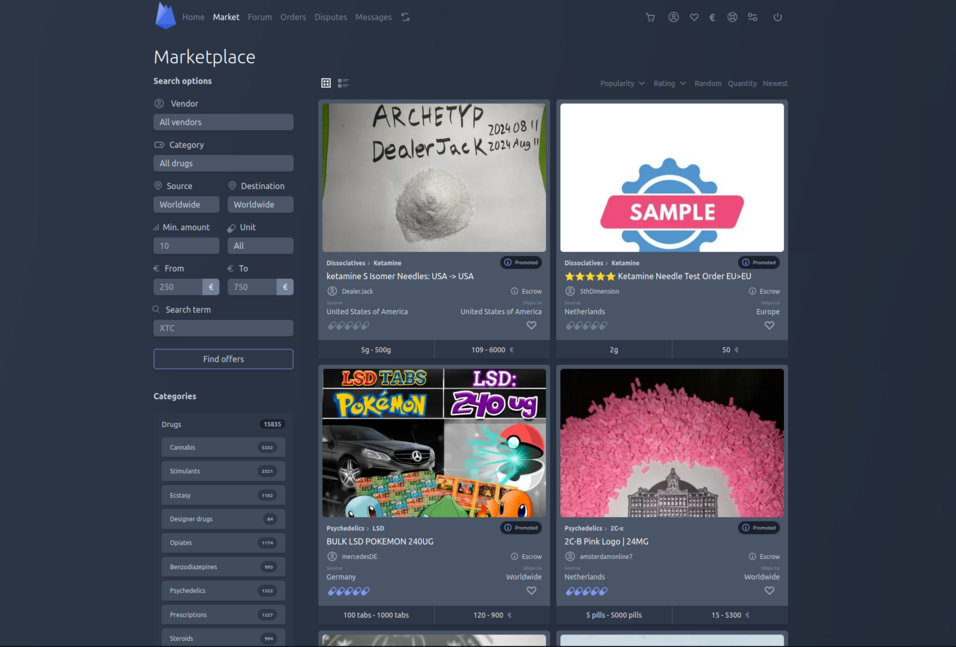Image resolution: width=956 pixels, height=647 pixels.
Task: Click vendor avatar icon next to mercedesDE
Action: [332, 557]
